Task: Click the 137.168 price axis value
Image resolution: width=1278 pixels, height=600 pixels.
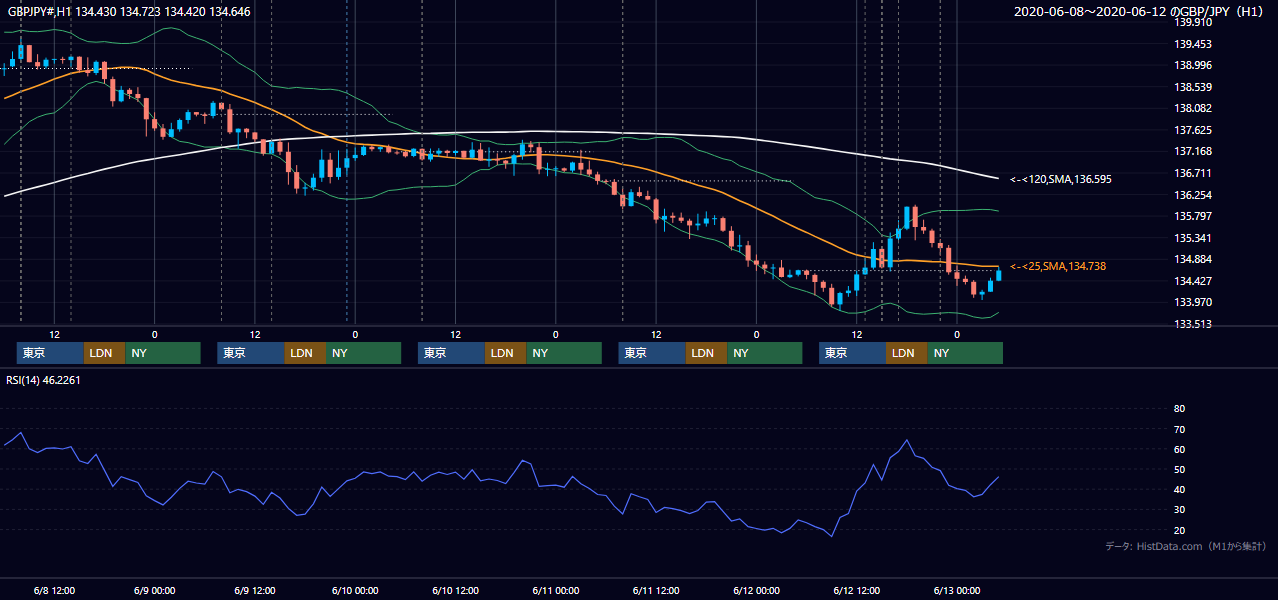Action: coord(1192,152)
